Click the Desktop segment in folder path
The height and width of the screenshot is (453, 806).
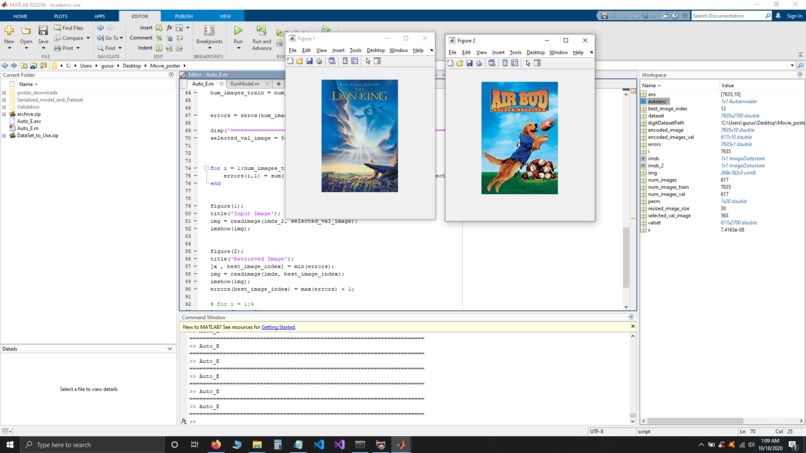(x=132, y=66)
